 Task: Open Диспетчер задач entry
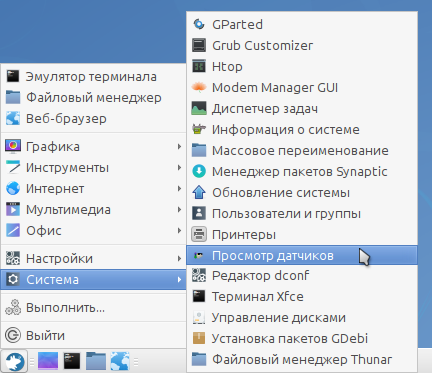coord(302,108)
